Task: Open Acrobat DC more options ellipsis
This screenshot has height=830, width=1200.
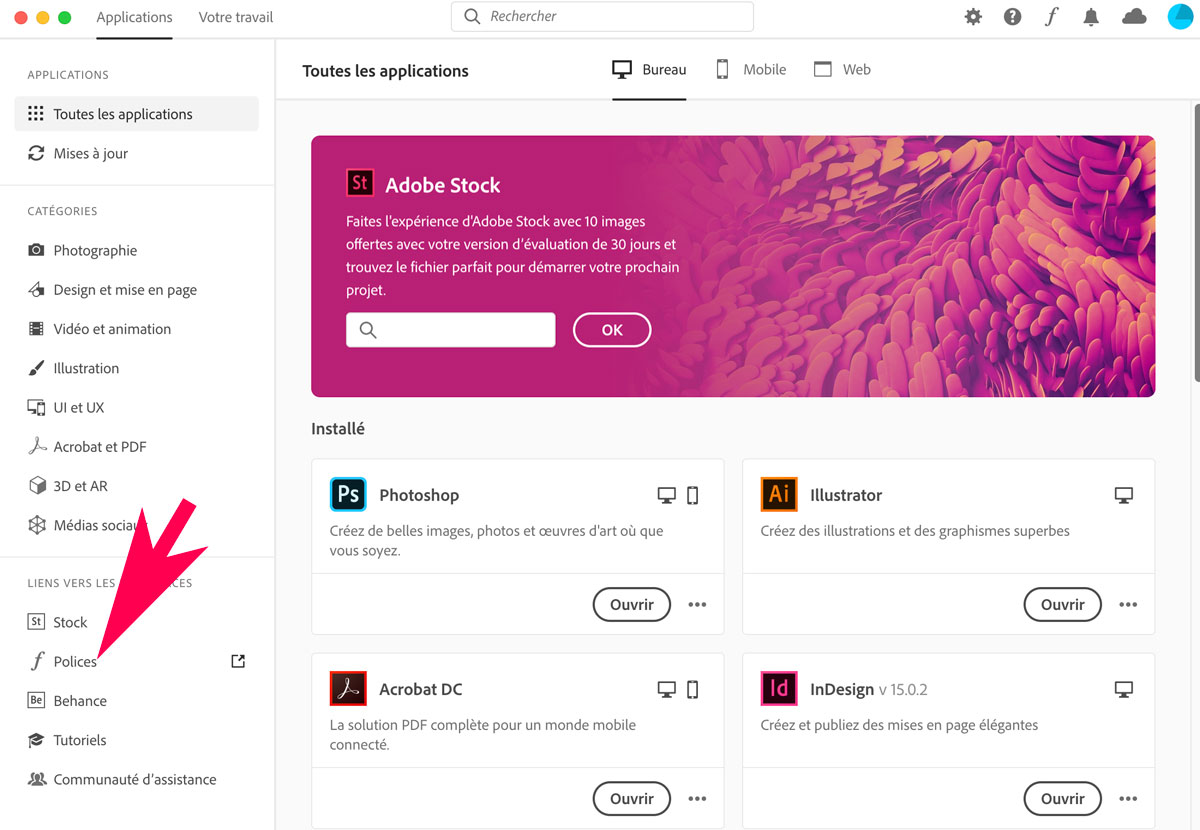Action: coord(697,799)
